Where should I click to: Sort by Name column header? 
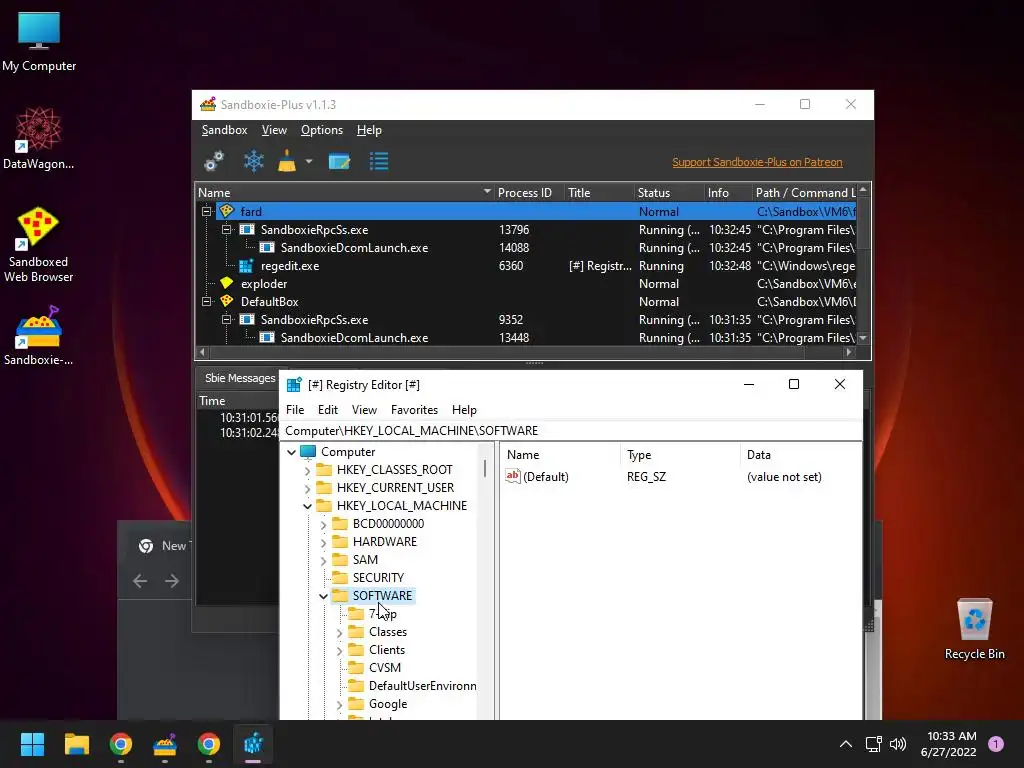(344, 193)
